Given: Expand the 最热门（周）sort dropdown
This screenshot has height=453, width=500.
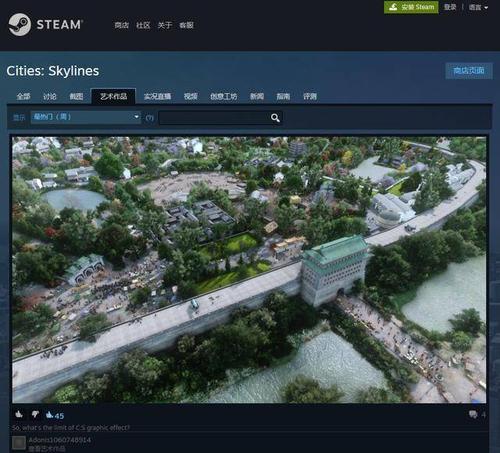Looking at the screenshot, I should (86, 117).
